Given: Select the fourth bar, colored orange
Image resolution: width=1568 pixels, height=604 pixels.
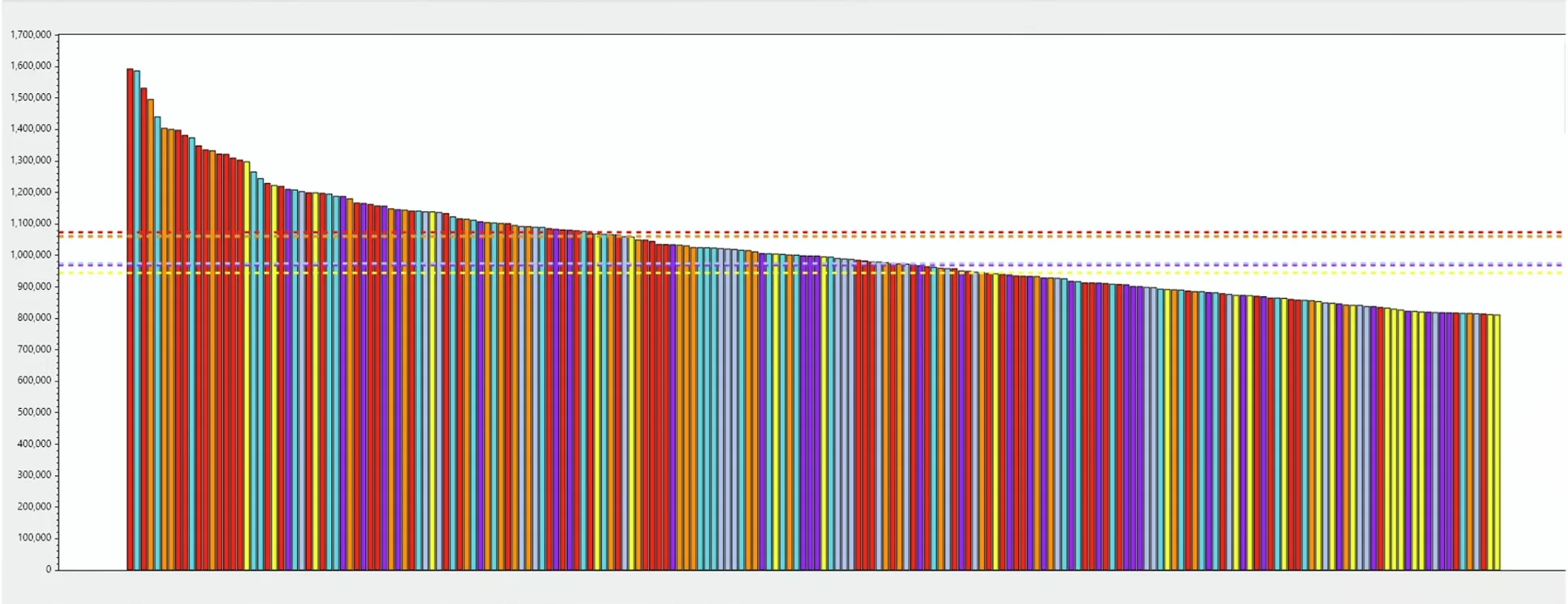Looking at the screenshot, I should [x=151, y=324].
